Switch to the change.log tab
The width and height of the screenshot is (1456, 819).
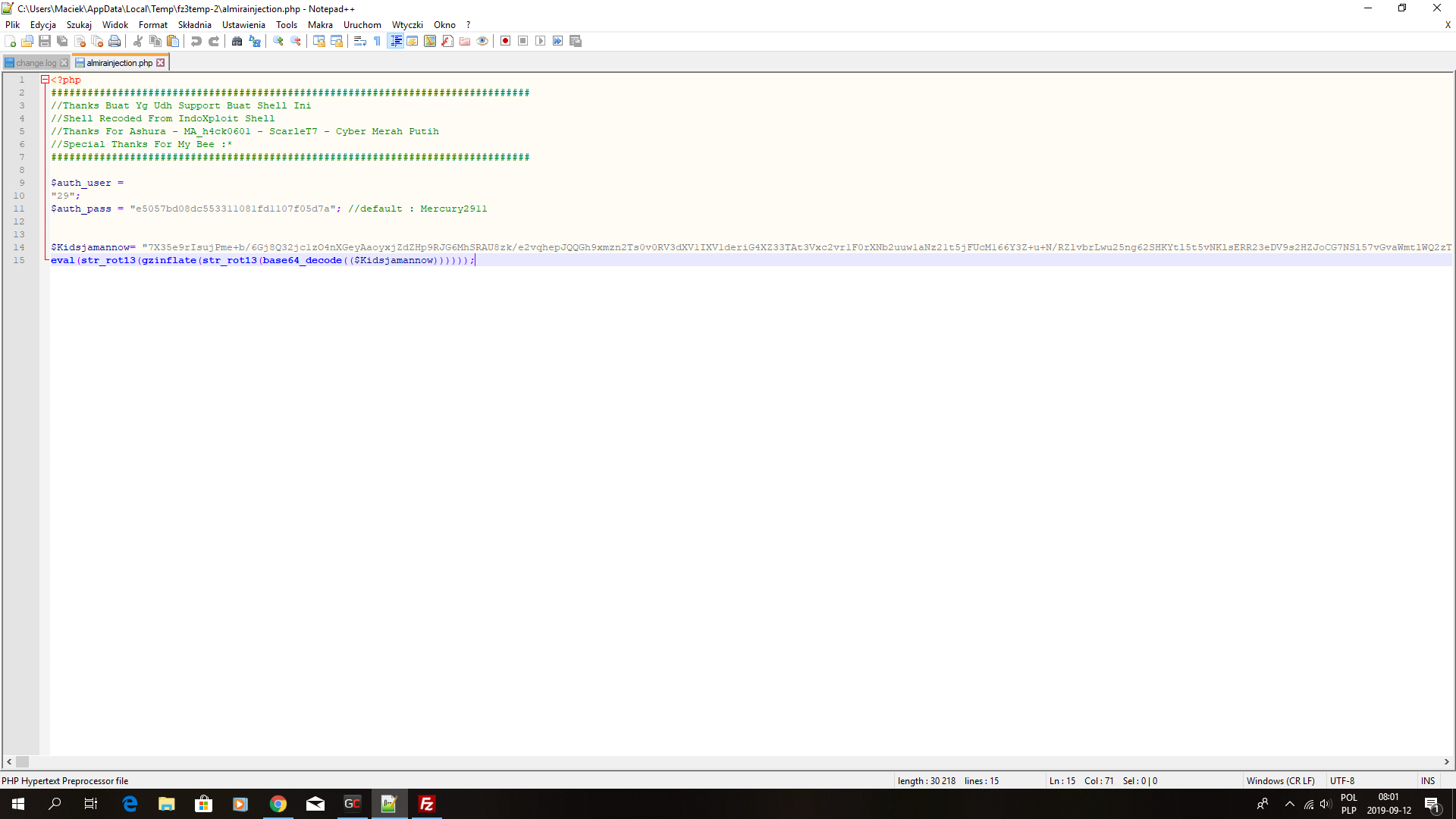pos(36,63)
